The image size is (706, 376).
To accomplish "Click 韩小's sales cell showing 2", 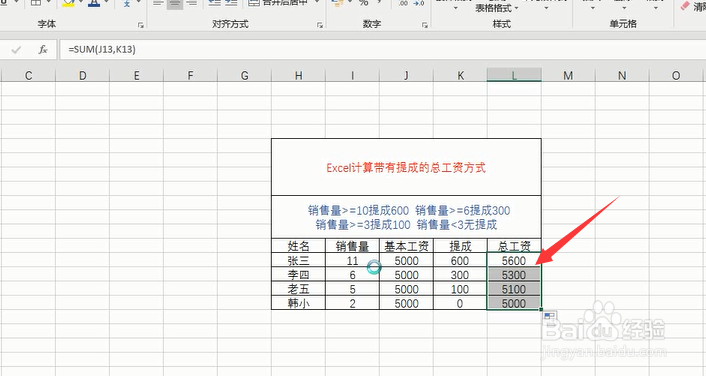I will (x=353, y=303).
